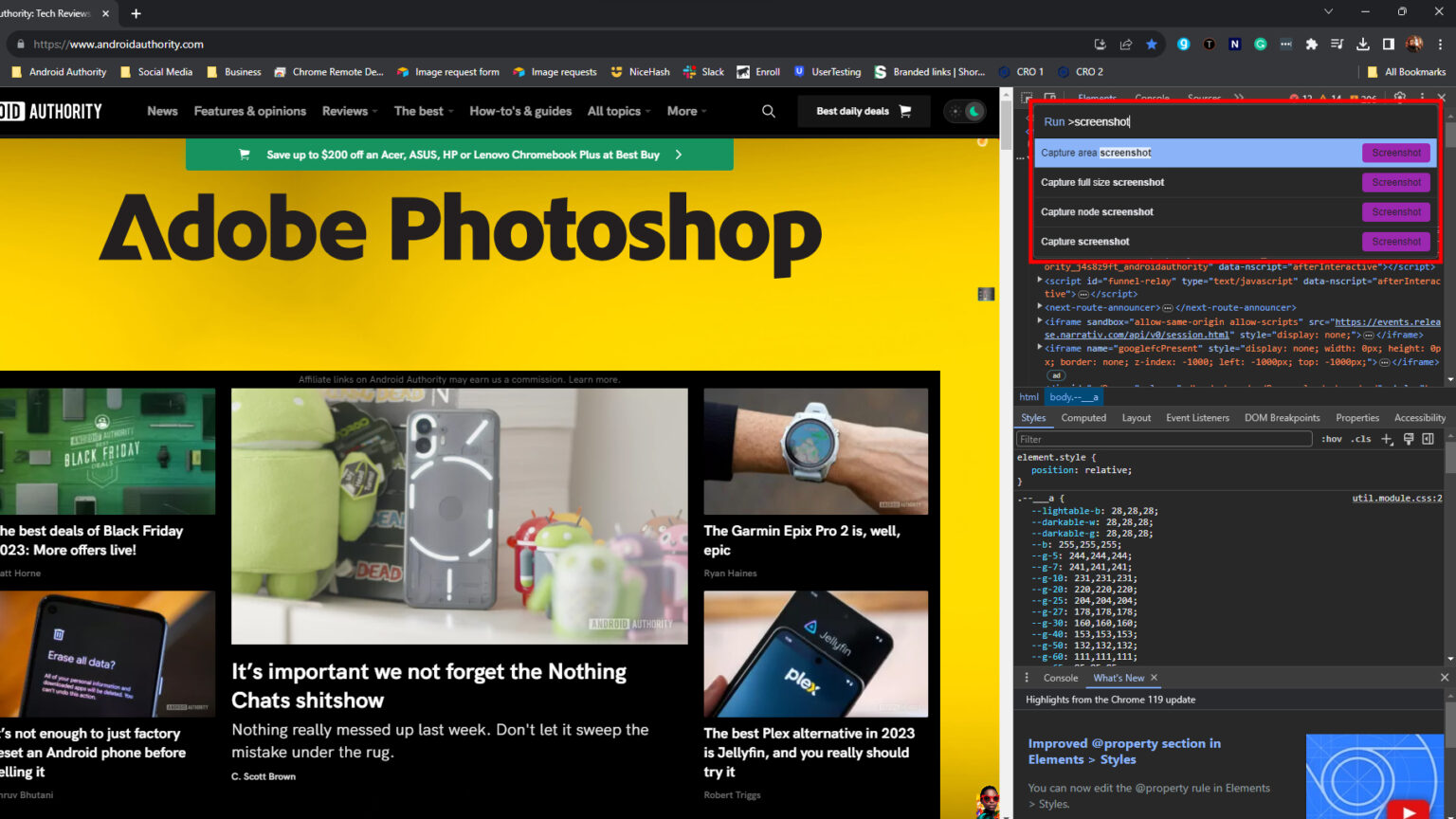Image resolution: width=1456 pixels, height=819 pixels.
Task: Bookmark this page with the star icon
Action: coord(1151,44)
